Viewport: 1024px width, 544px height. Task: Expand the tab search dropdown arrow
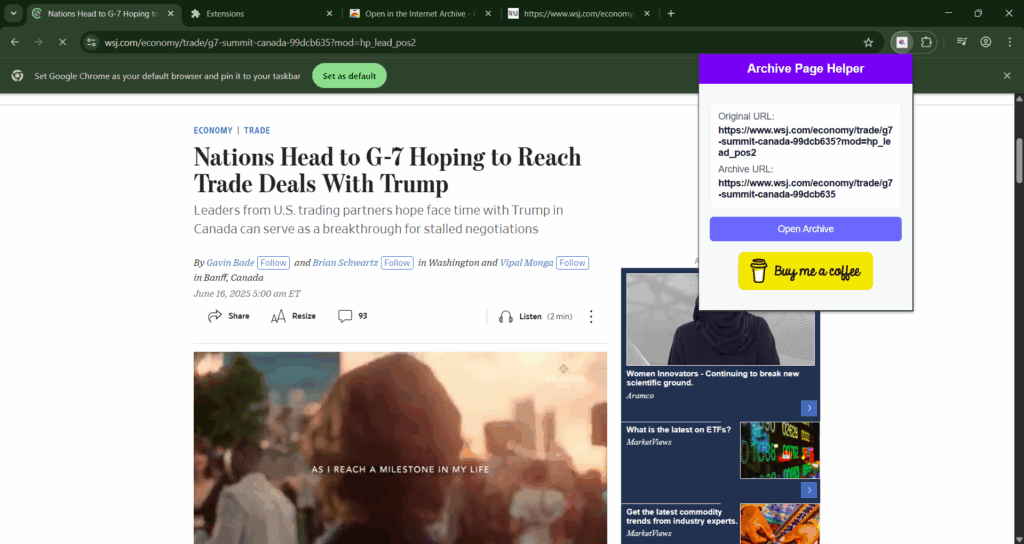tap(14, 13)
